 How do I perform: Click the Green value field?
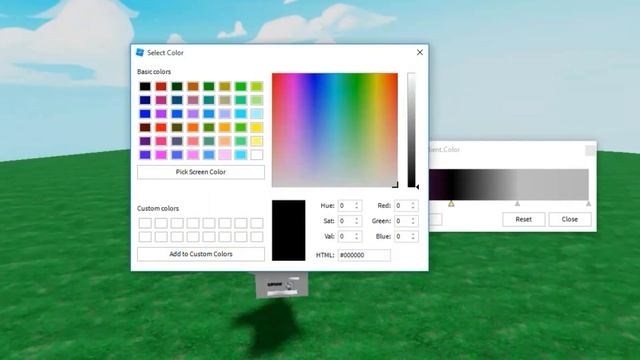[x=402, y=221]
